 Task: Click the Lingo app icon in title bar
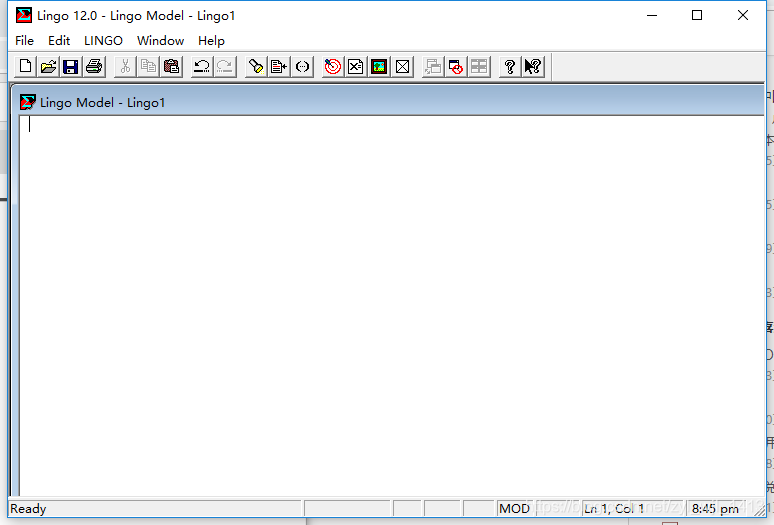[24, 15]
